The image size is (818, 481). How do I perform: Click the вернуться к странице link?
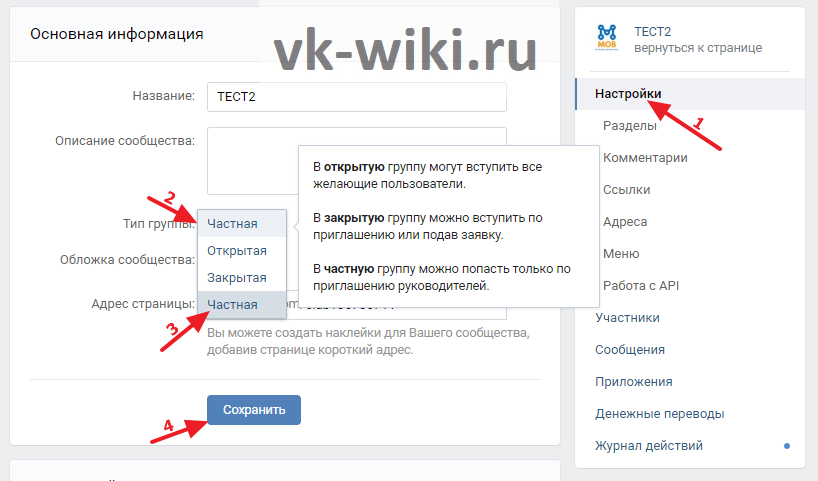pyautogui.click(x=698, y=48)
